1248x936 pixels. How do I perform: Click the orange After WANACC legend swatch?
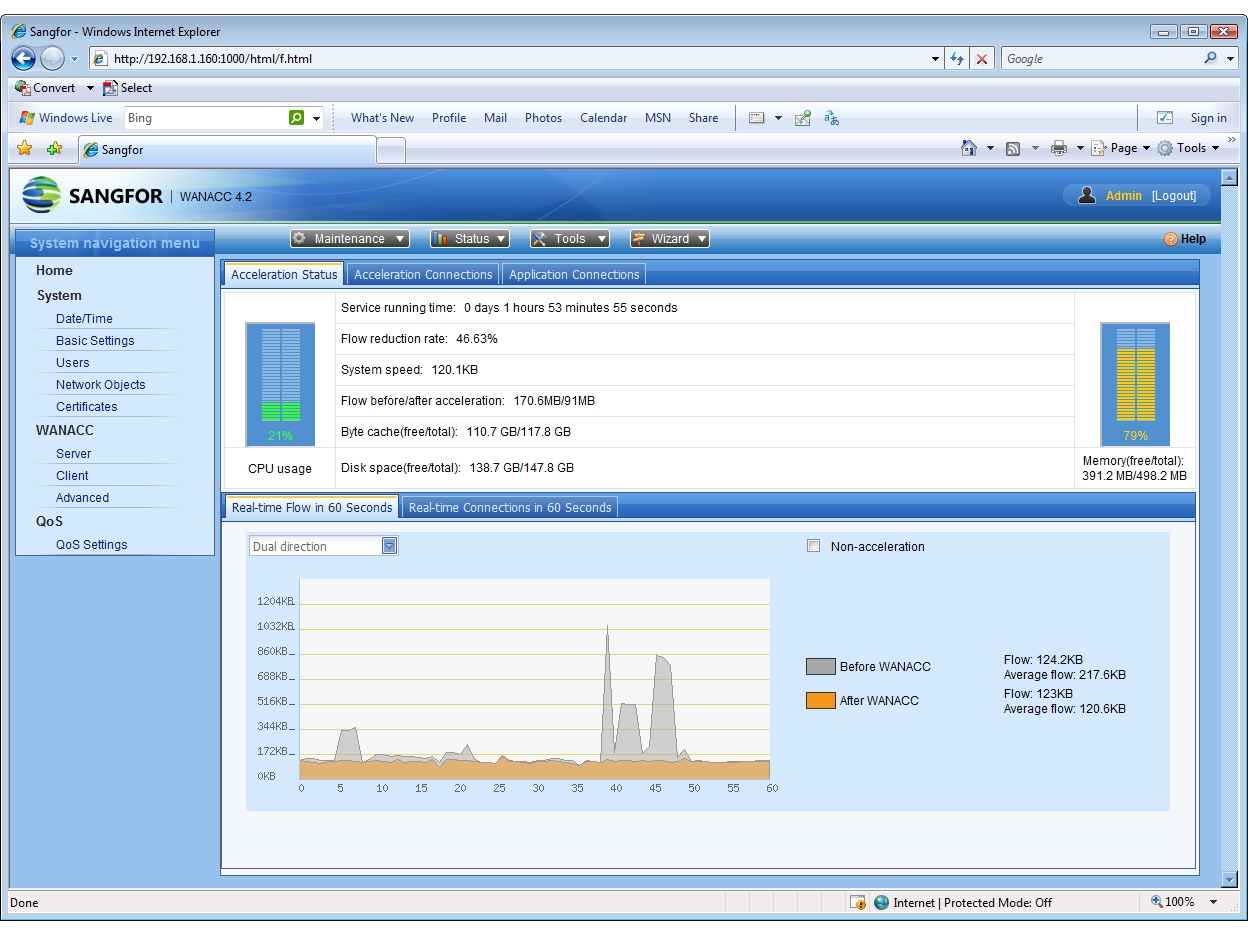click(820, 700)
